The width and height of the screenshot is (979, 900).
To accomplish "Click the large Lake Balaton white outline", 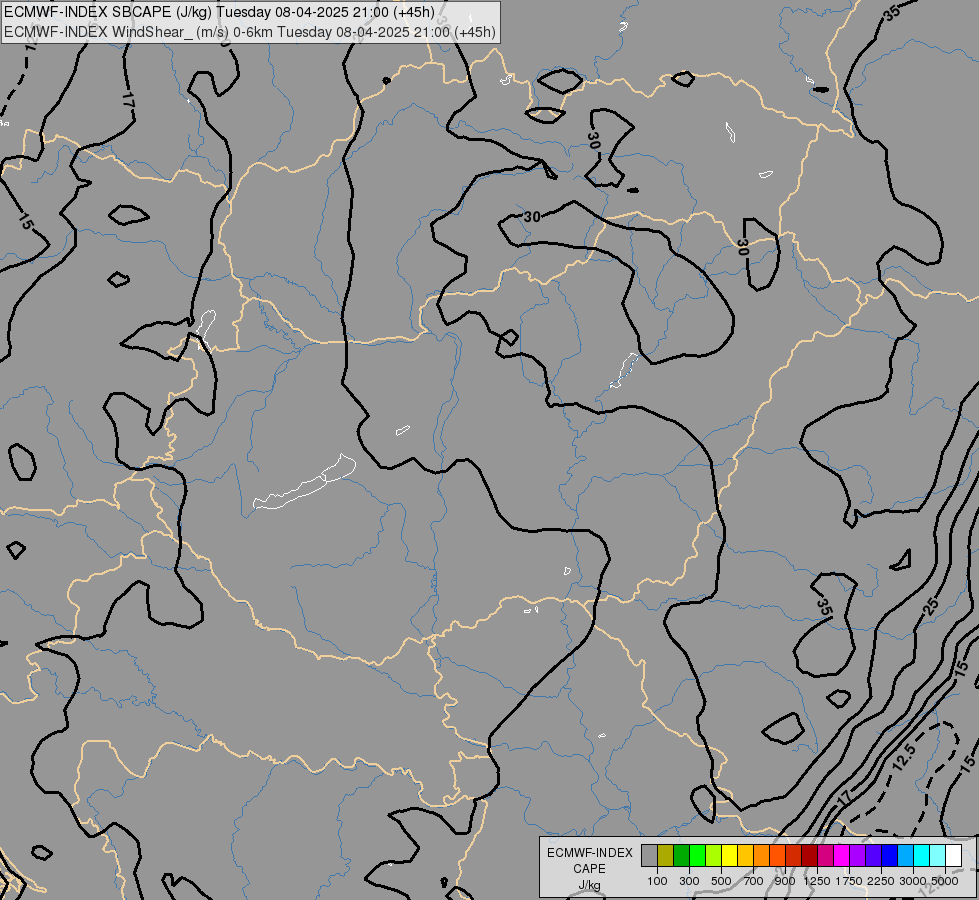I will click(305, 482).
